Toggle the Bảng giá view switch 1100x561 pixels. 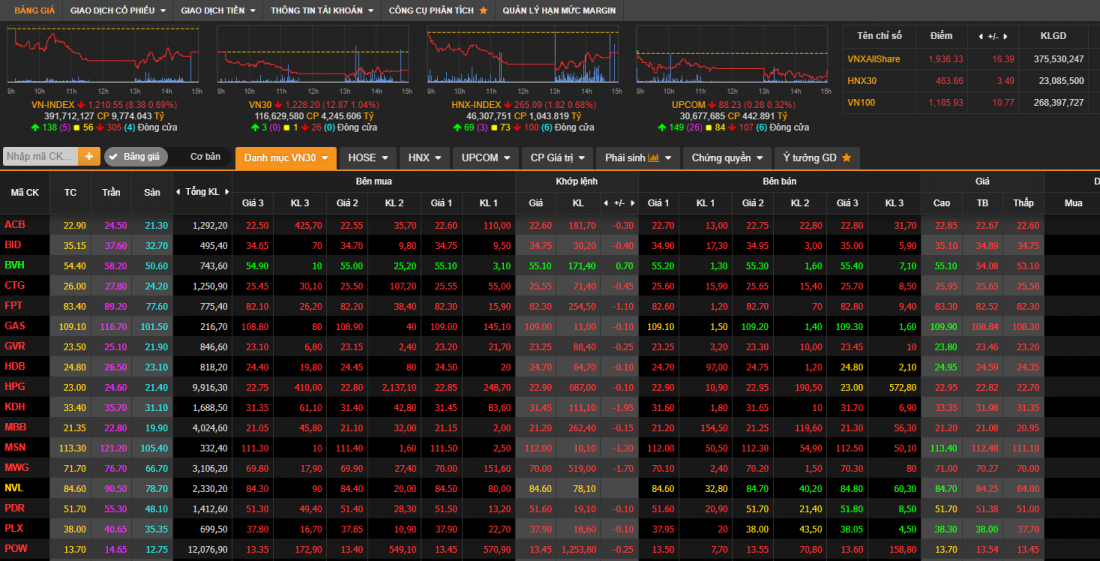point(135,157)
